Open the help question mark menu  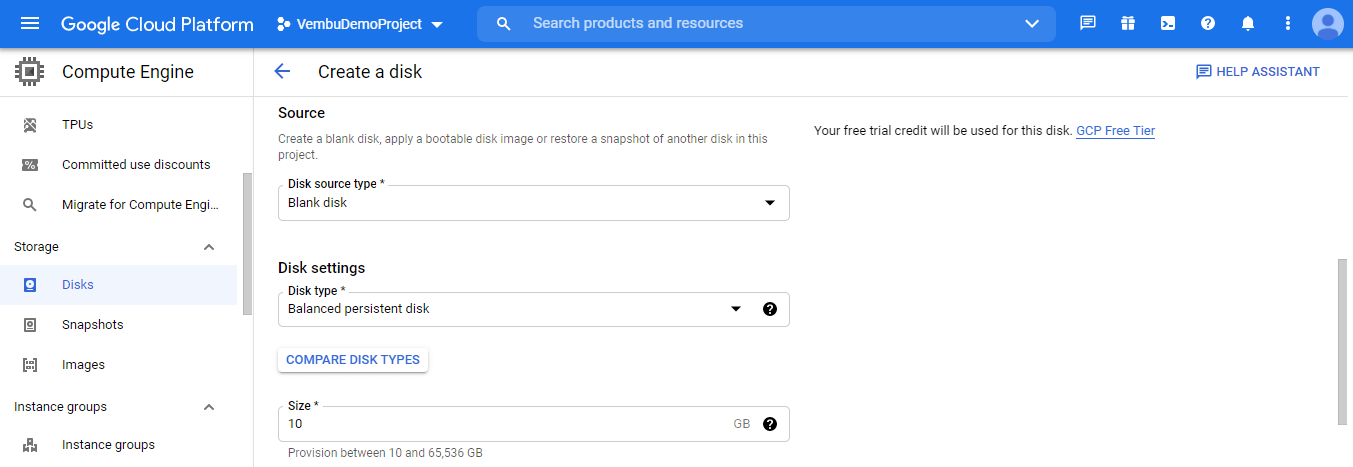1208,23
